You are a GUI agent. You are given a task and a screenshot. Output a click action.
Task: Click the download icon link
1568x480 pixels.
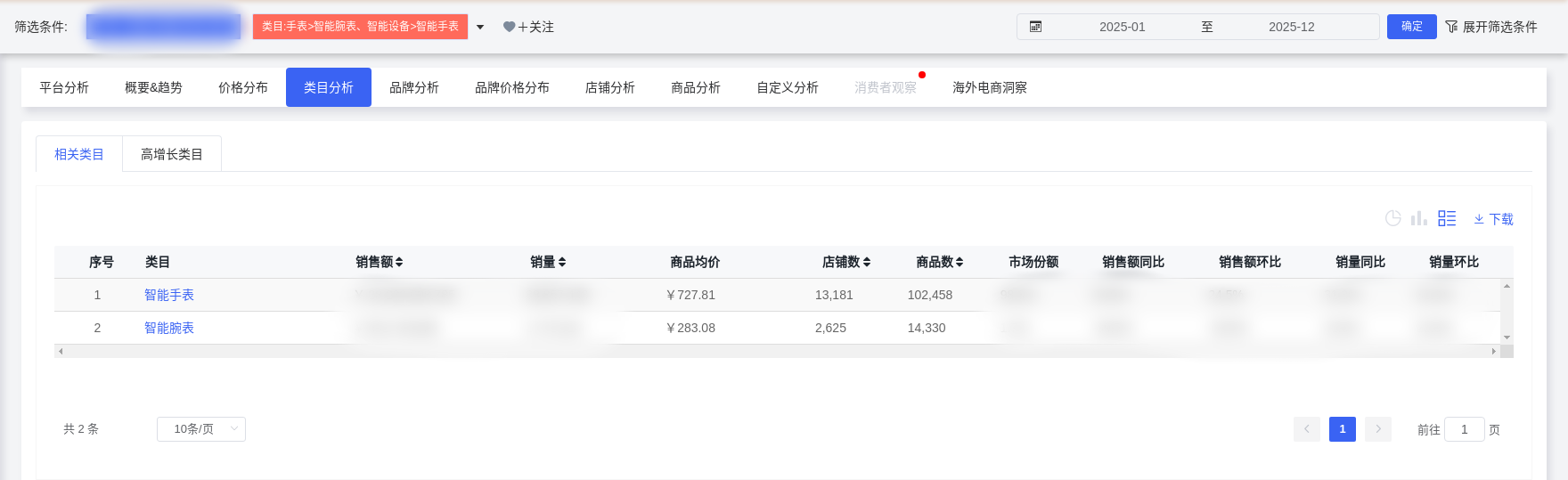point(1493,219)
